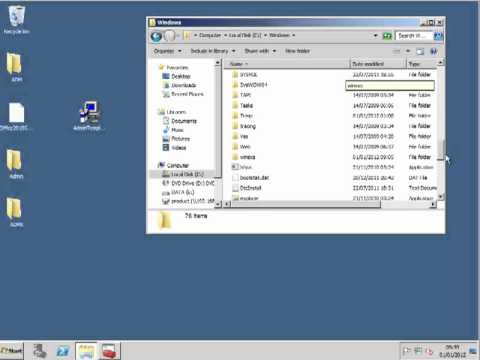Viewport: 480px width, 360px height.
Task: Click the network tray icon
Action: coord(418,351)
